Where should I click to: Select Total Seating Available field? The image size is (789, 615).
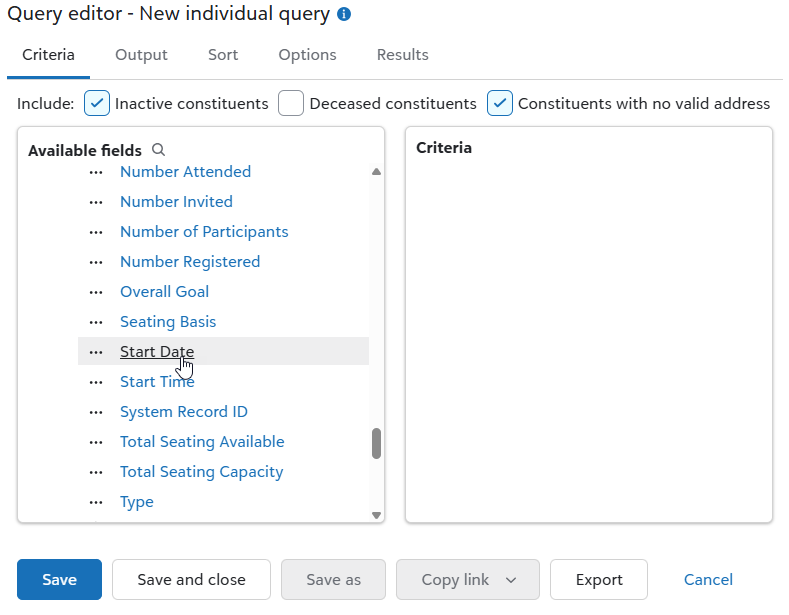point(202,442)
